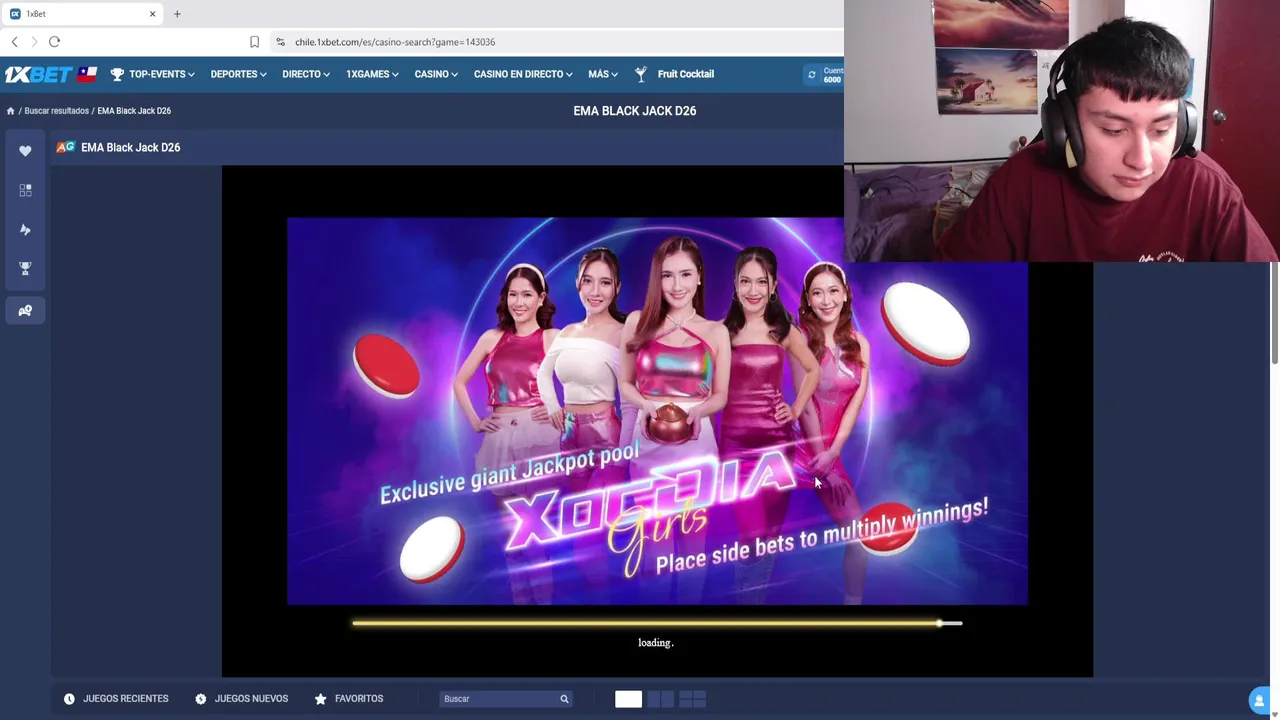Viewport: 1280px width, 720px height.
Task: Click the Chile flag icon
Action: coord(87,74)
